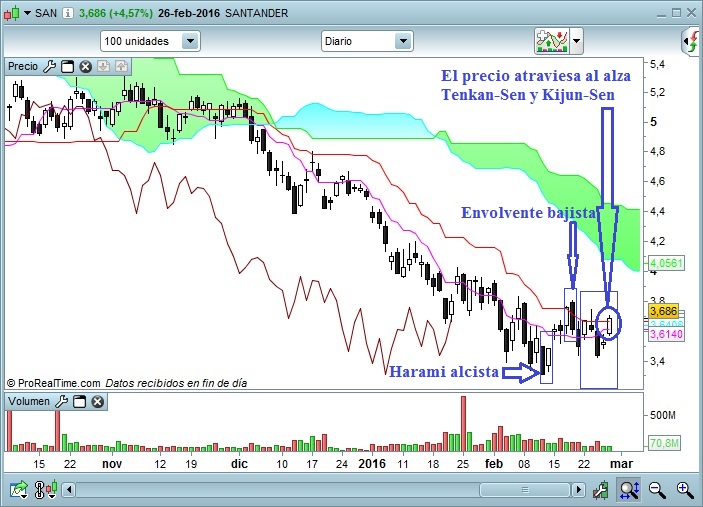Click the 26-feb-2016 date in title bar
Screen dimensions: 703x507
(x=189, y=13)
